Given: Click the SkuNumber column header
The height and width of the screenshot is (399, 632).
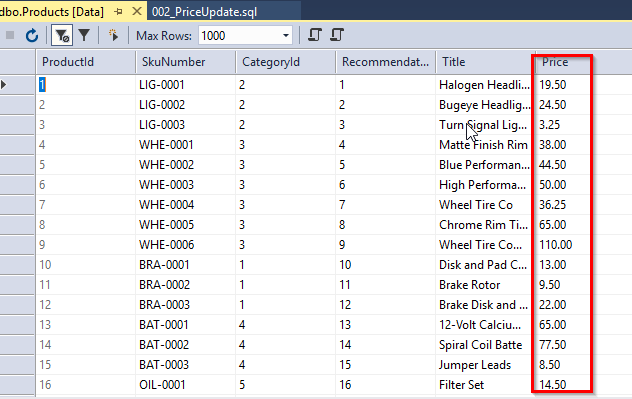Looking at the screenshot, I should 185,62.
